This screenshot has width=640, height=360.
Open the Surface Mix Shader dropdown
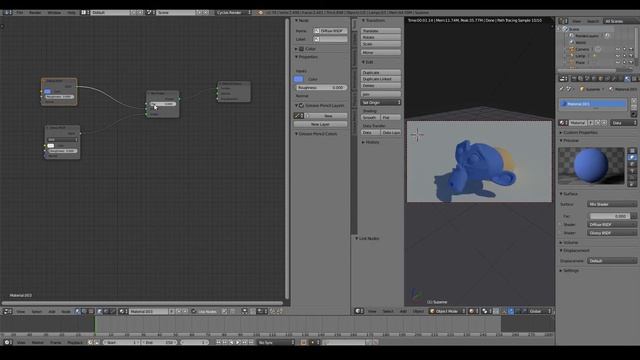coord(612,204)
